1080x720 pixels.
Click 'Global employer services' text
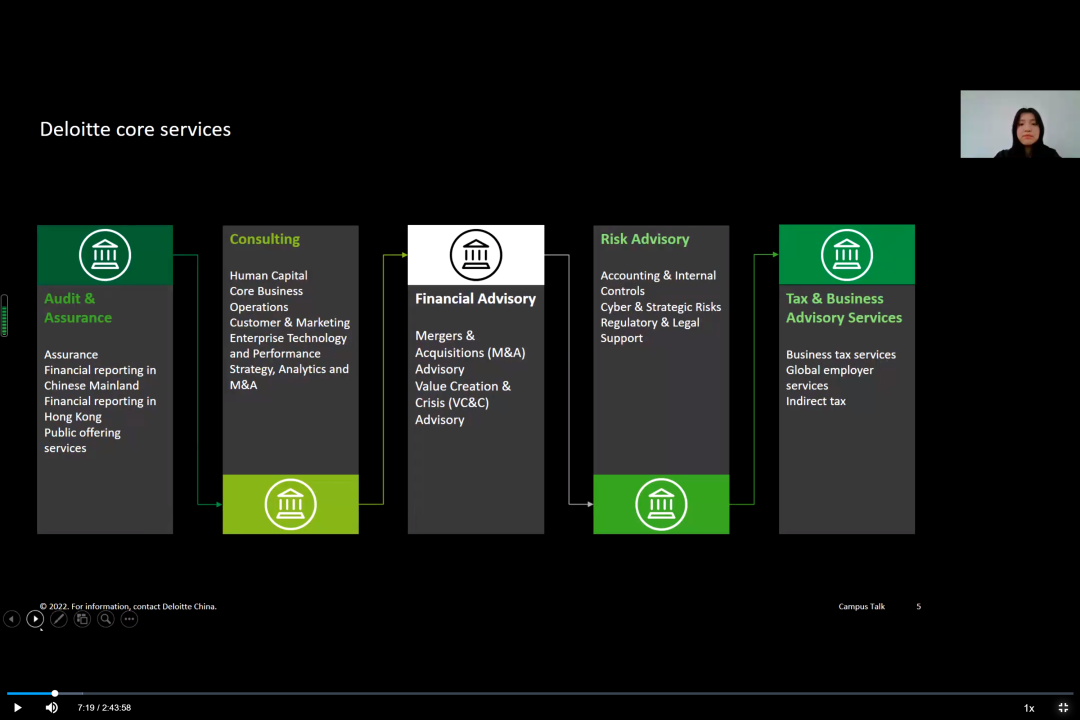[829, 378]
